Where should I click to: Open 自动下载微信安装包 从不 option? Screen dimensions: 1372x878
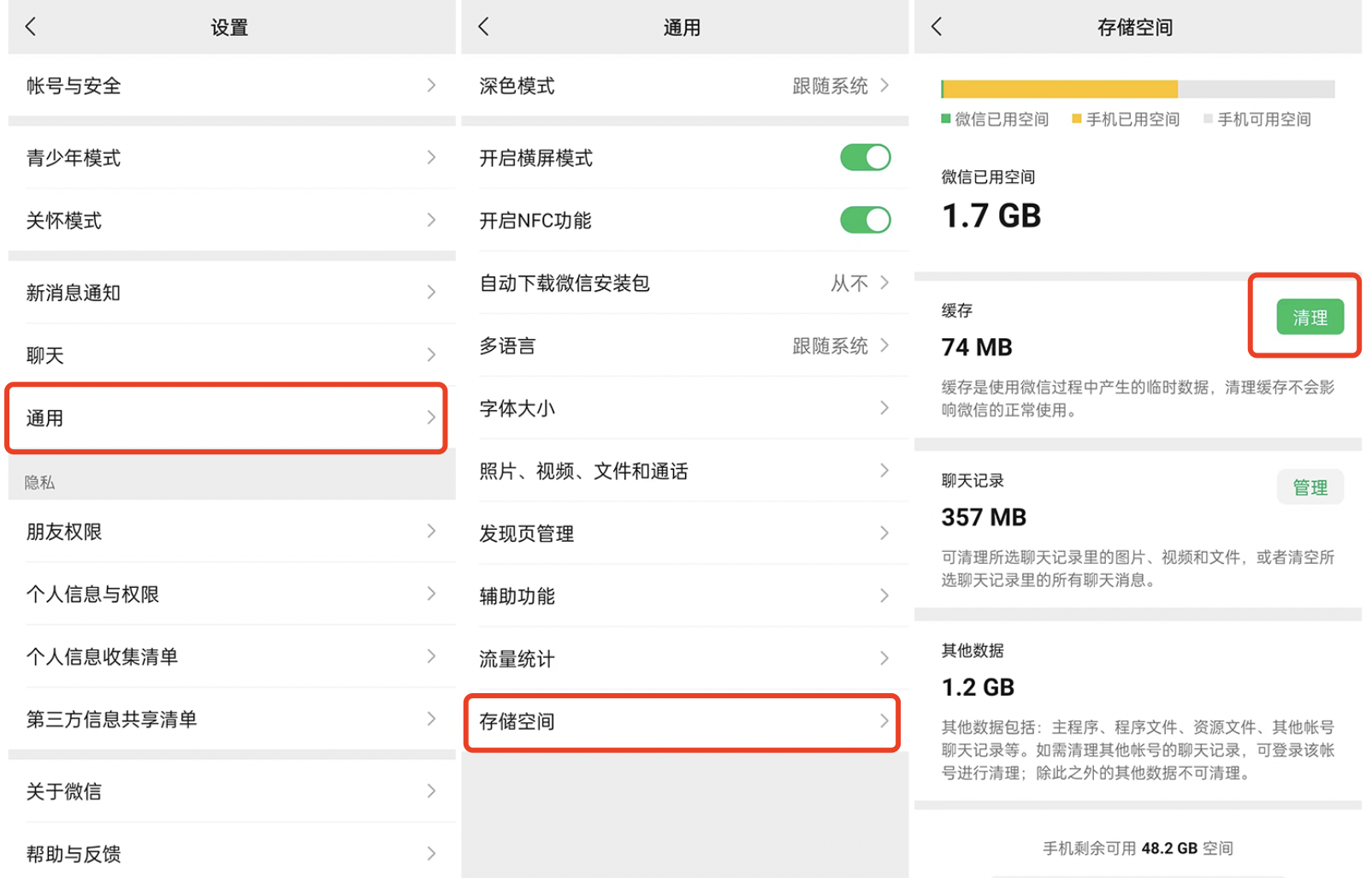(684, 282)
